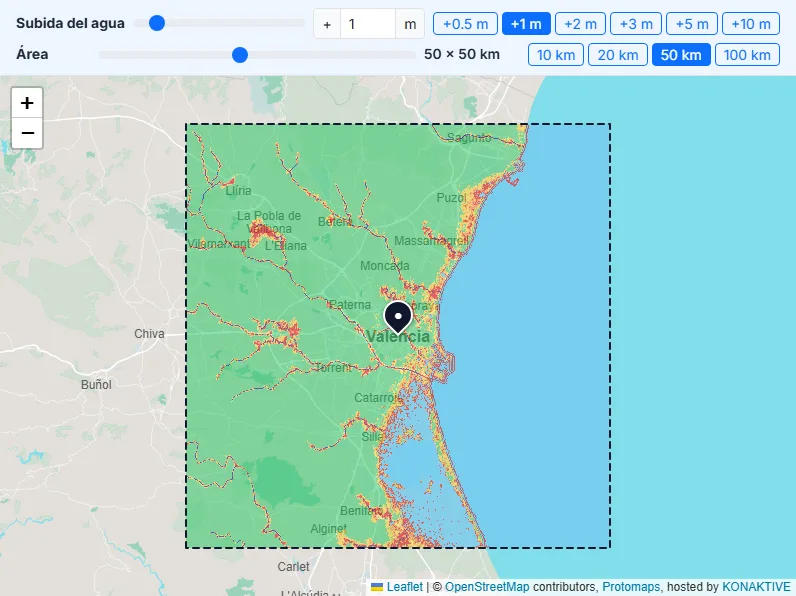Open the Protomaps link

632,587
